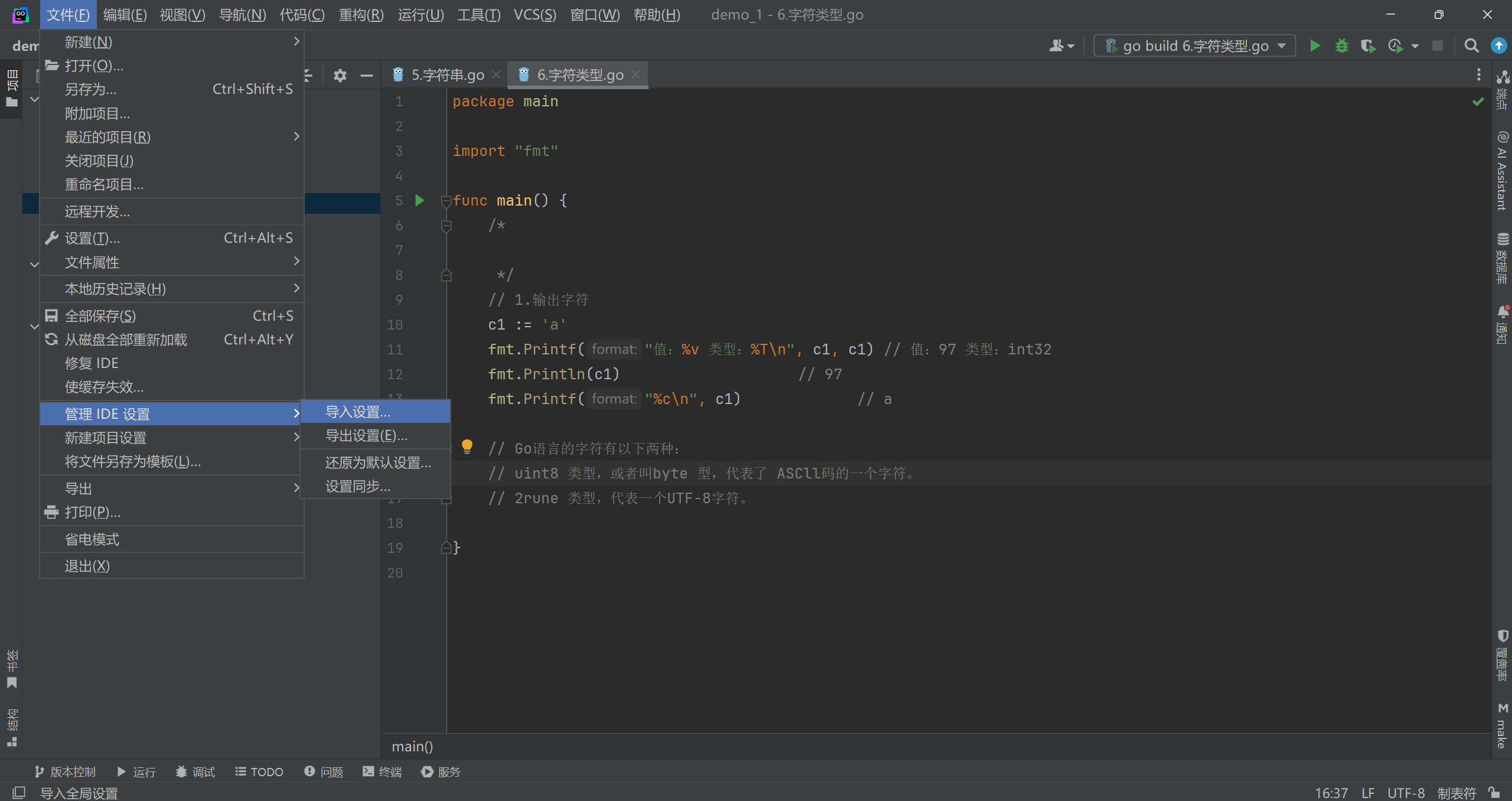Start the Debug bug icon
The height and width of the screenshot is (801, 1512).
1341,45
